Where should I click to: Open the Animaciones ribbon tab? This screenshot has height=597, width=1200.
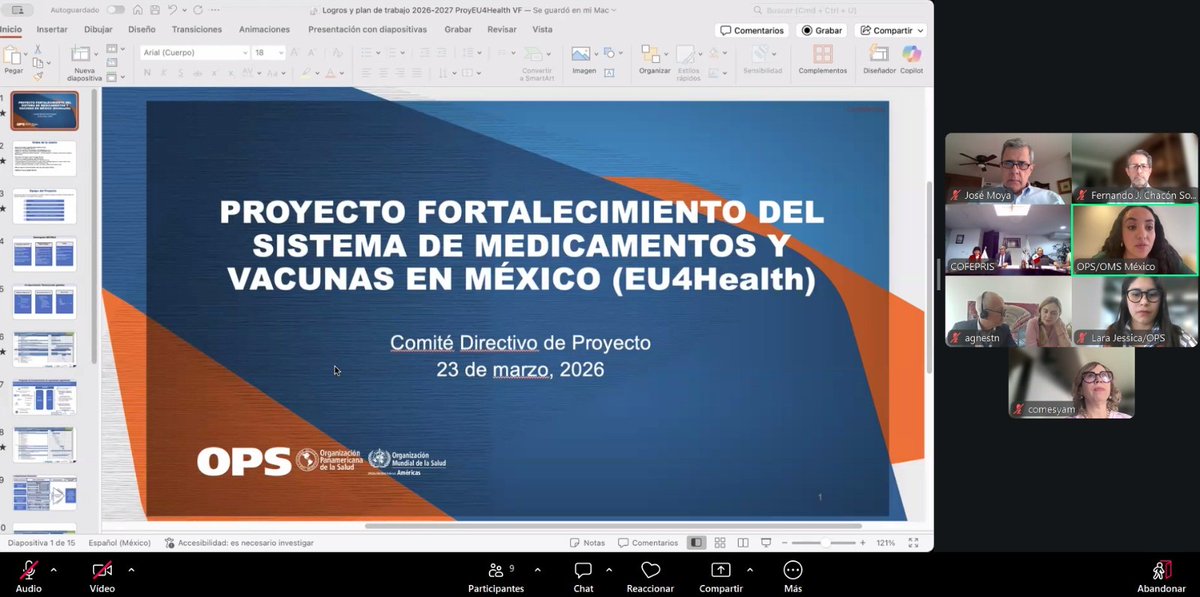click(264, 29)
